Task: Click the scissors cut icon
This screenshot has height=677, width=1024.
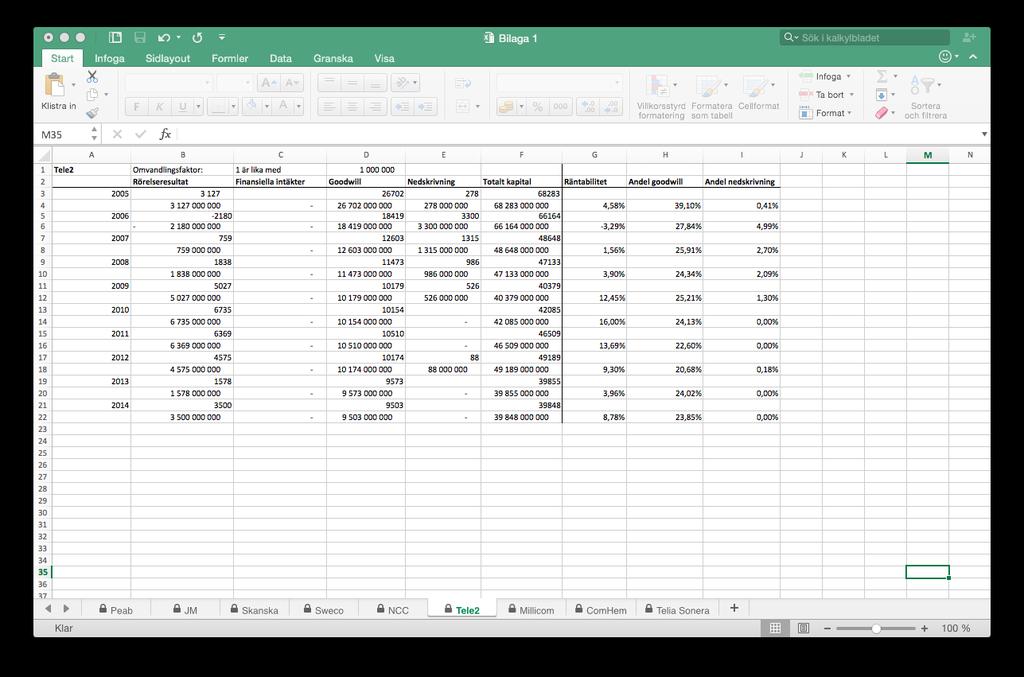Action: (x=92, y=77)
